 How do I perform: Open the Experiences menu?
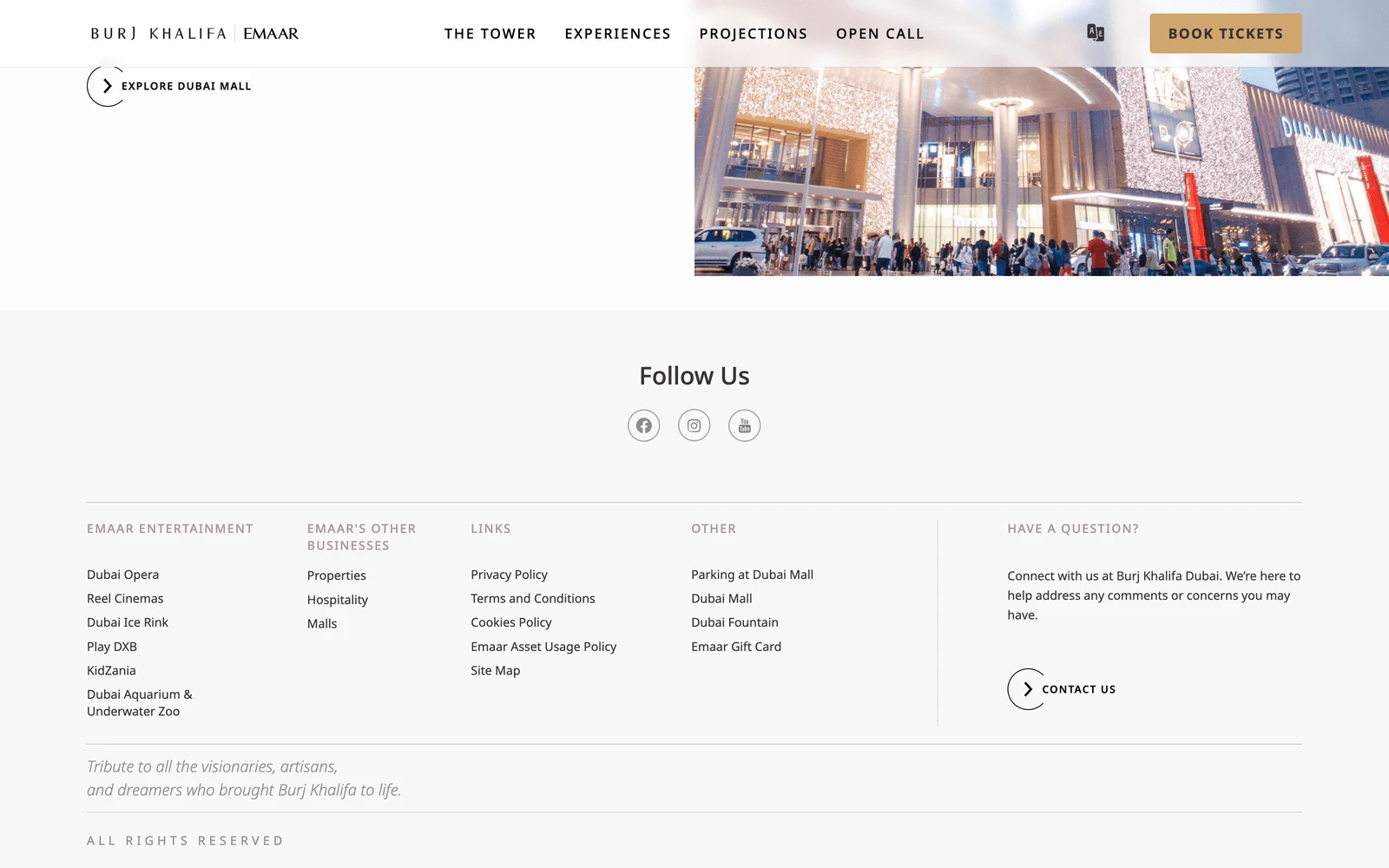pos(618,34)
